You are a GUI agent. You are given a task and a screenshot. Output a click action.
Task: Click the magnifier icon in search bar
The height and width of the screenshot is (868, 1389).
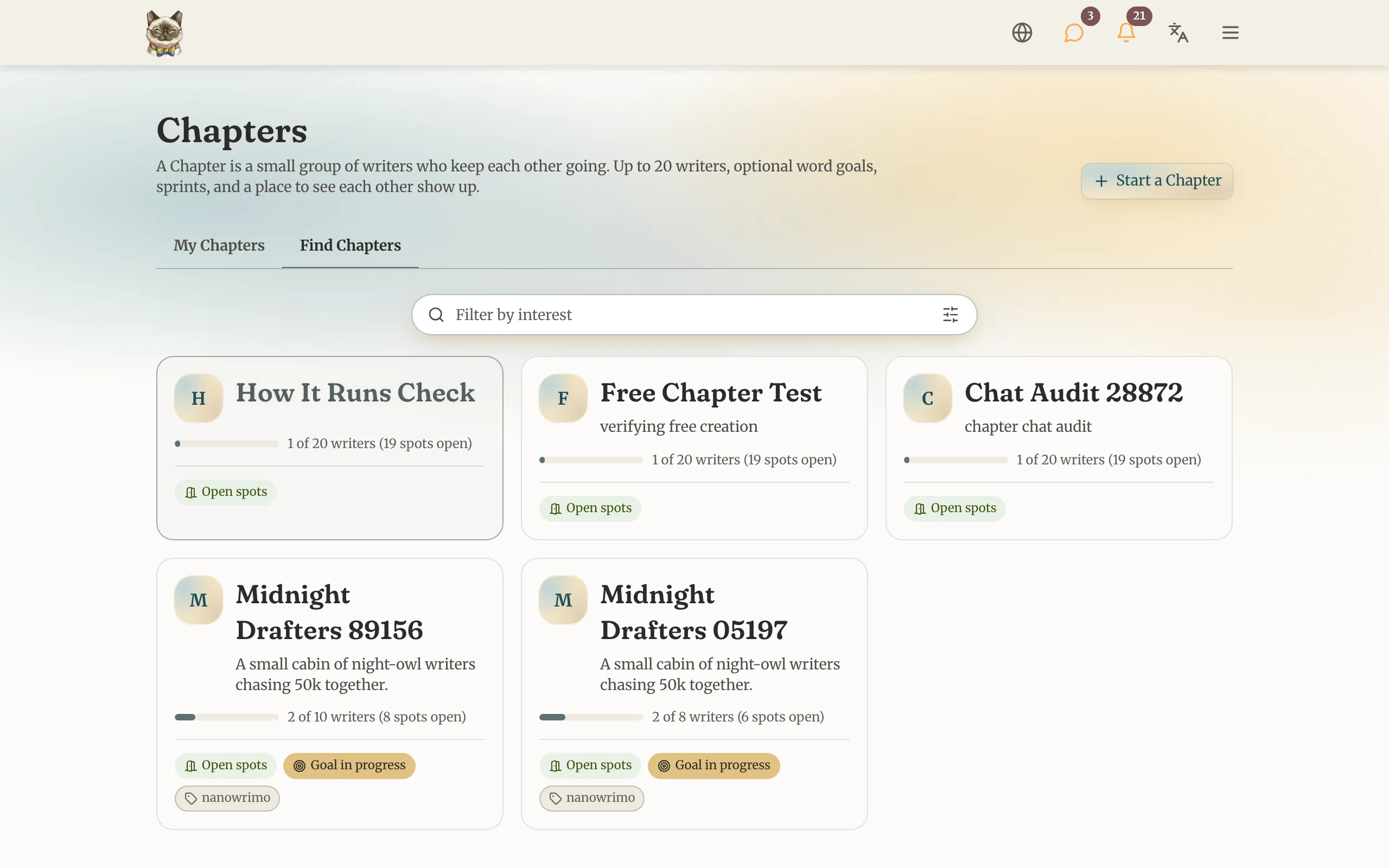[436, 315]
